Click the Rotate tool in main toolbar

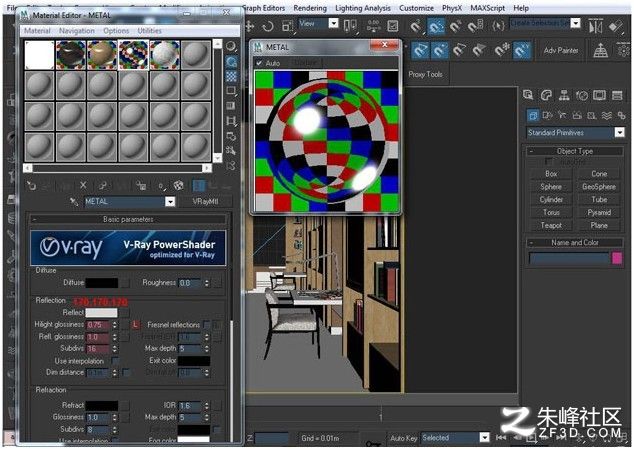(267, 26)
